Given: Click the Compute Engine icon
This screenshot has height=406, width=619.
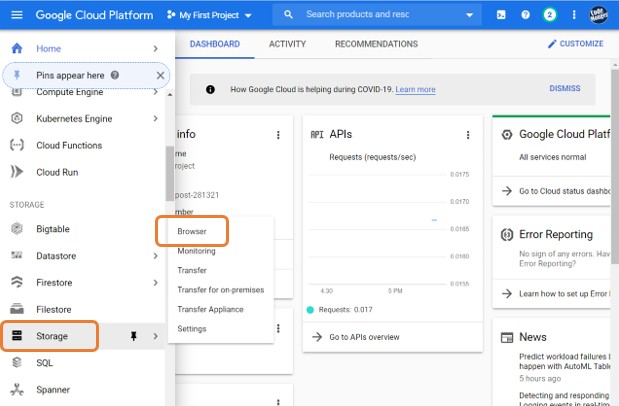Looking at the screenshot, I should point(17,92).
